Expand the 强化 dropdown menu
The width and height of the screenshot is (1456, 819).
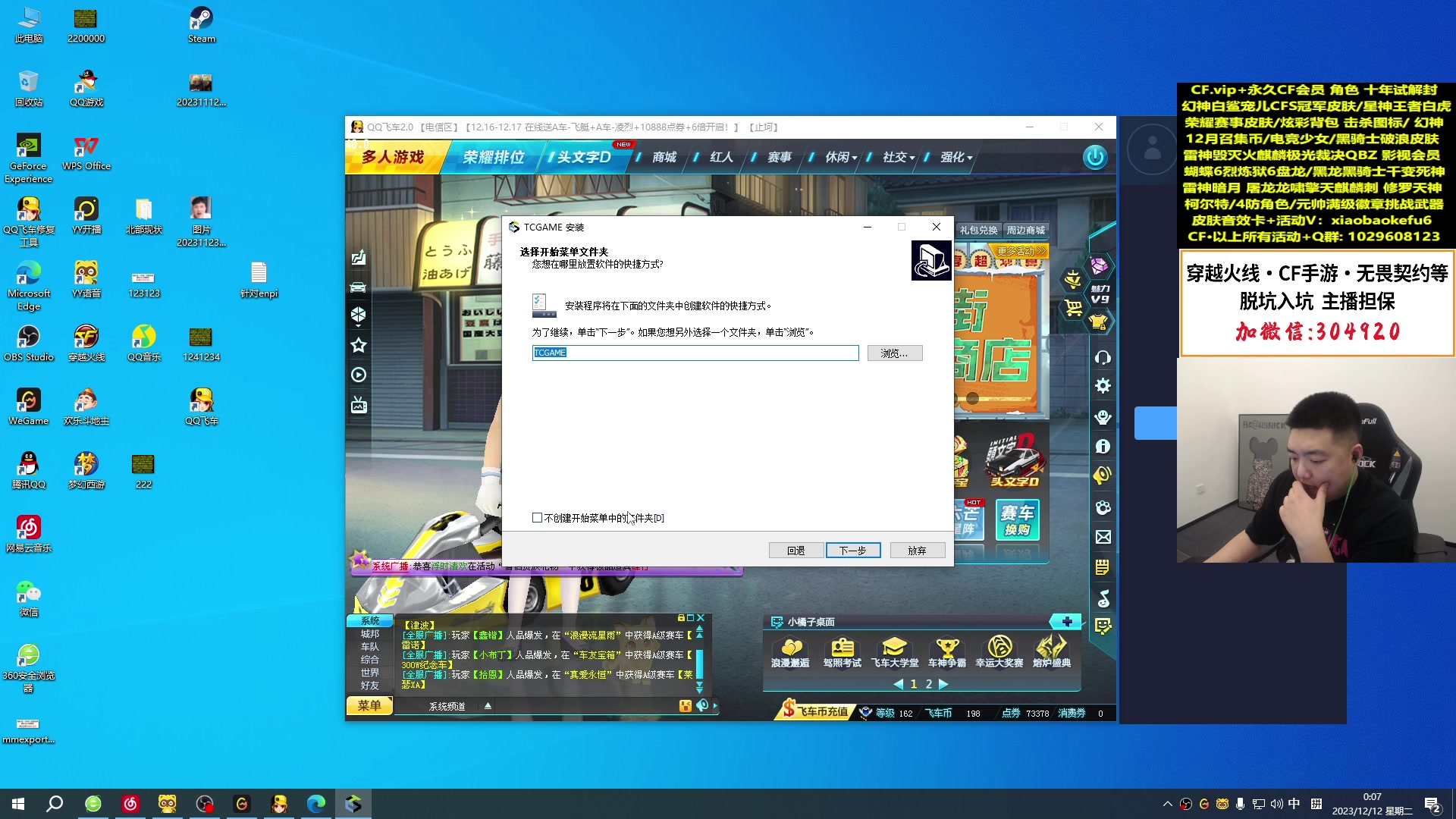tap(956, 157)
